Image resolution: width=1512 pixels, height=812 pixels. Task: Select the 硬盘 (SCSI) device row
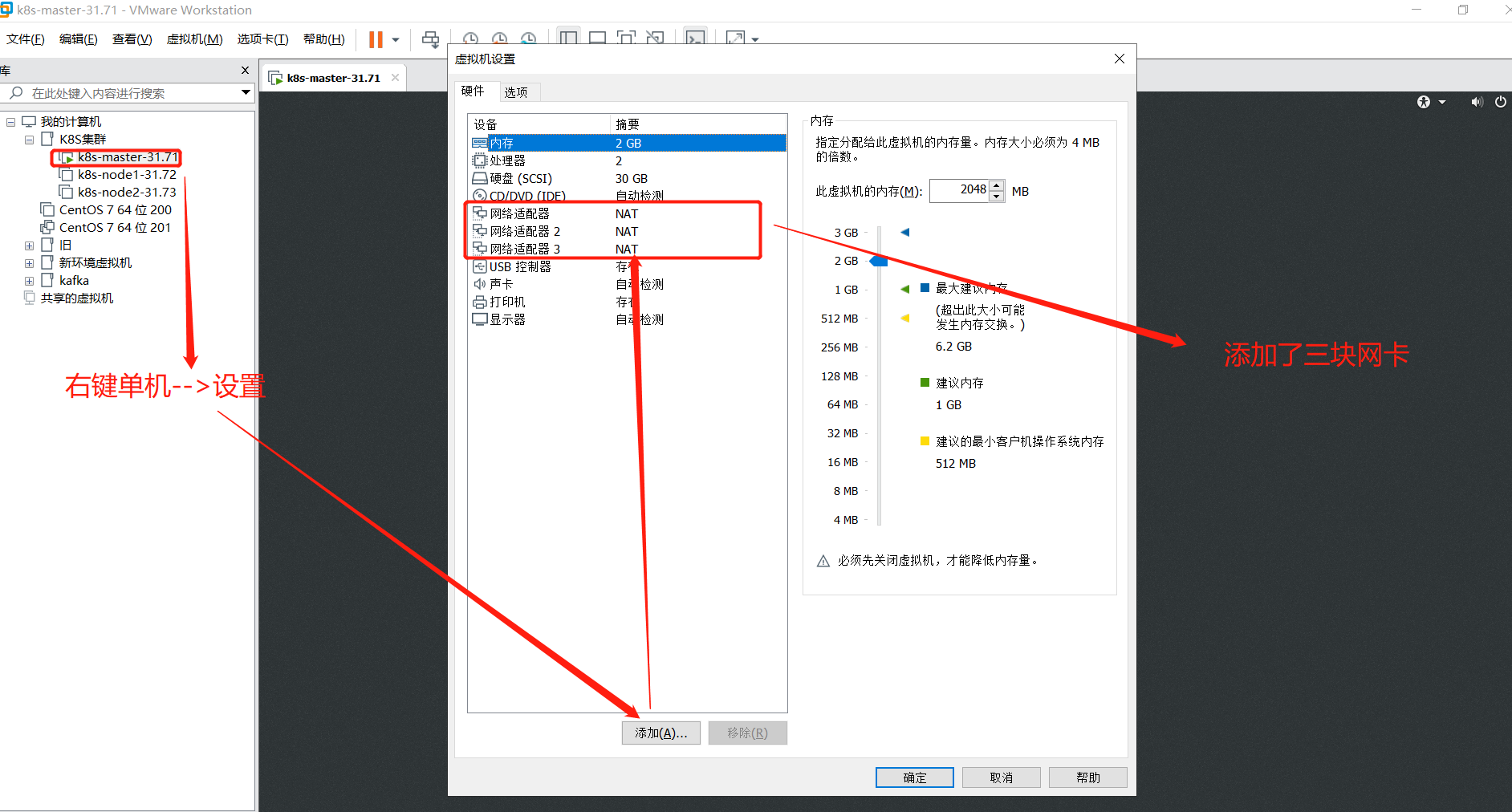628,178
